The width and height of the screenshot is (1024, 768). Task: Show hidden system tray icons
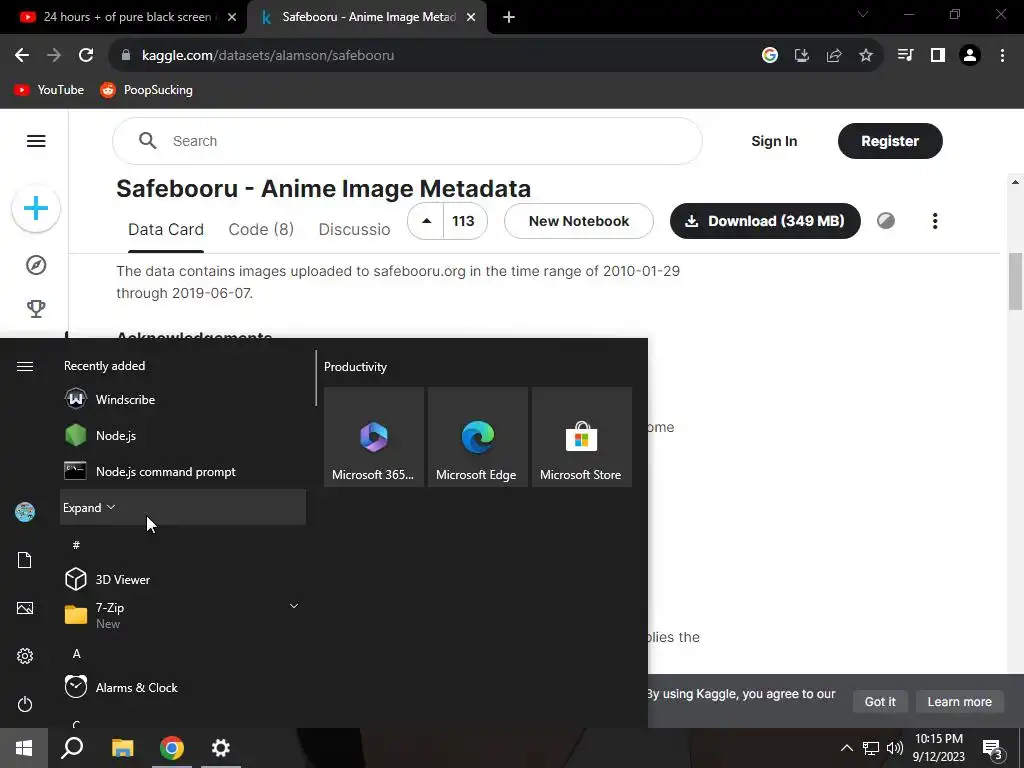coord(846,748)
